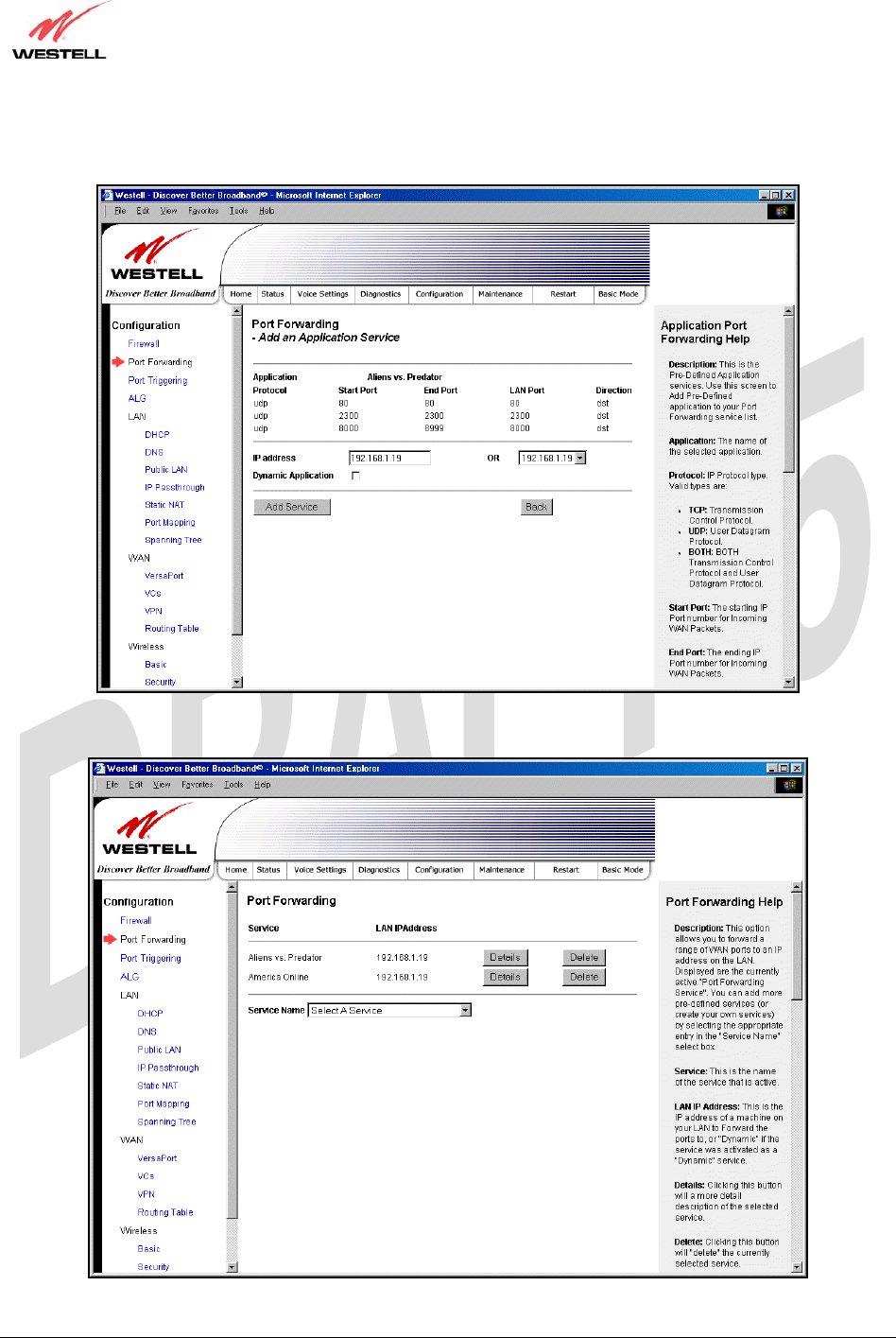896x1338 pixels.
Task: Open Help menu in top window
Action: pos(267,211)
